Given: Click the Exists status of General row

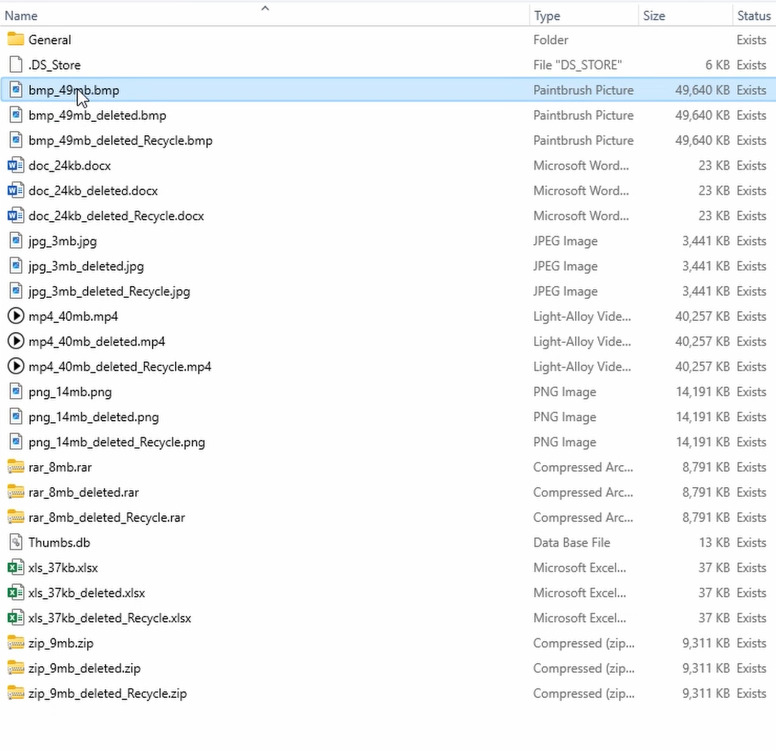Looking at the screenshot, I should click(751, 40).
